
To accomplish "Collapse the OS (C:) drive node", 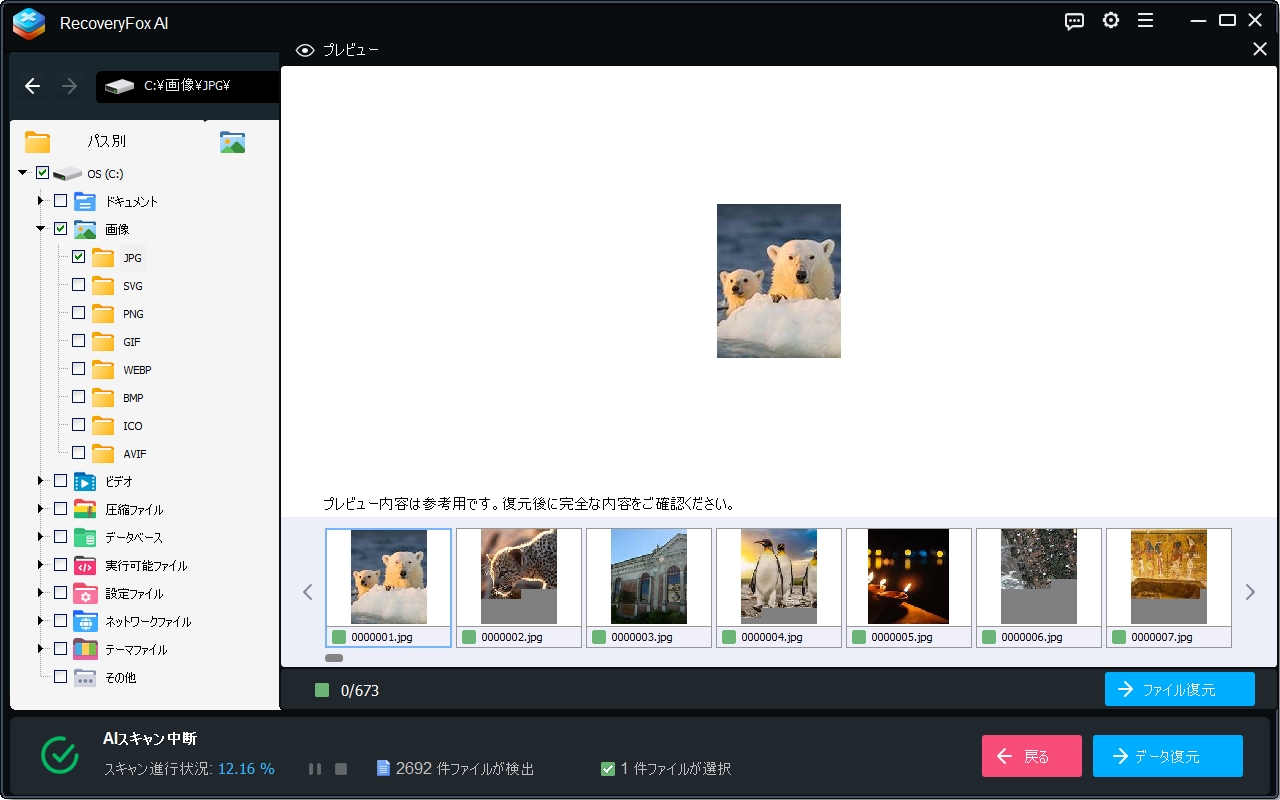I will 22,173.
